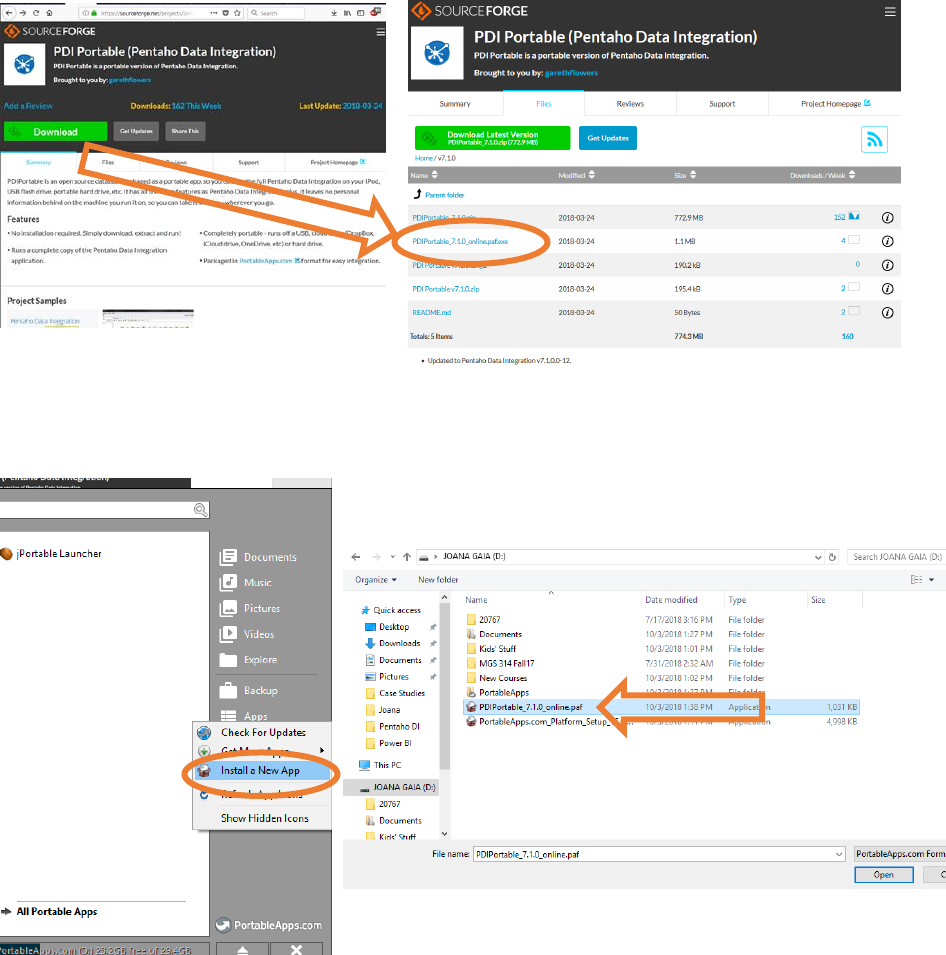The width and height of the screenshot is (946, 955).
Task: Expand the address bar dropdown in file dialog
Action: (818, 557)
